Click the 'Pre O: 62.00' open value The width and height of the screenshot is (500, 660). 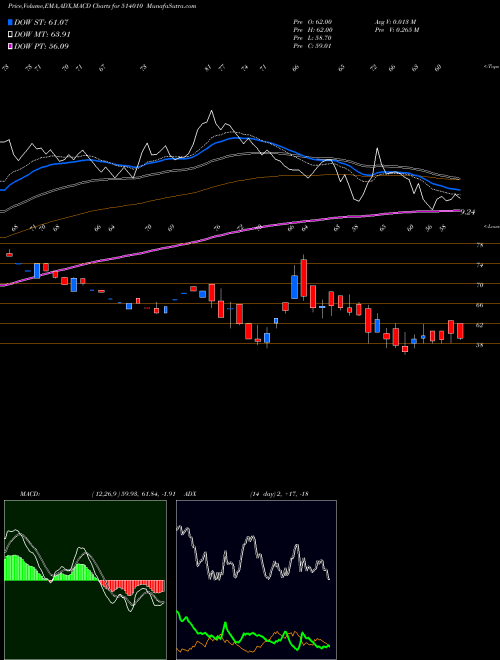point(313,22)
